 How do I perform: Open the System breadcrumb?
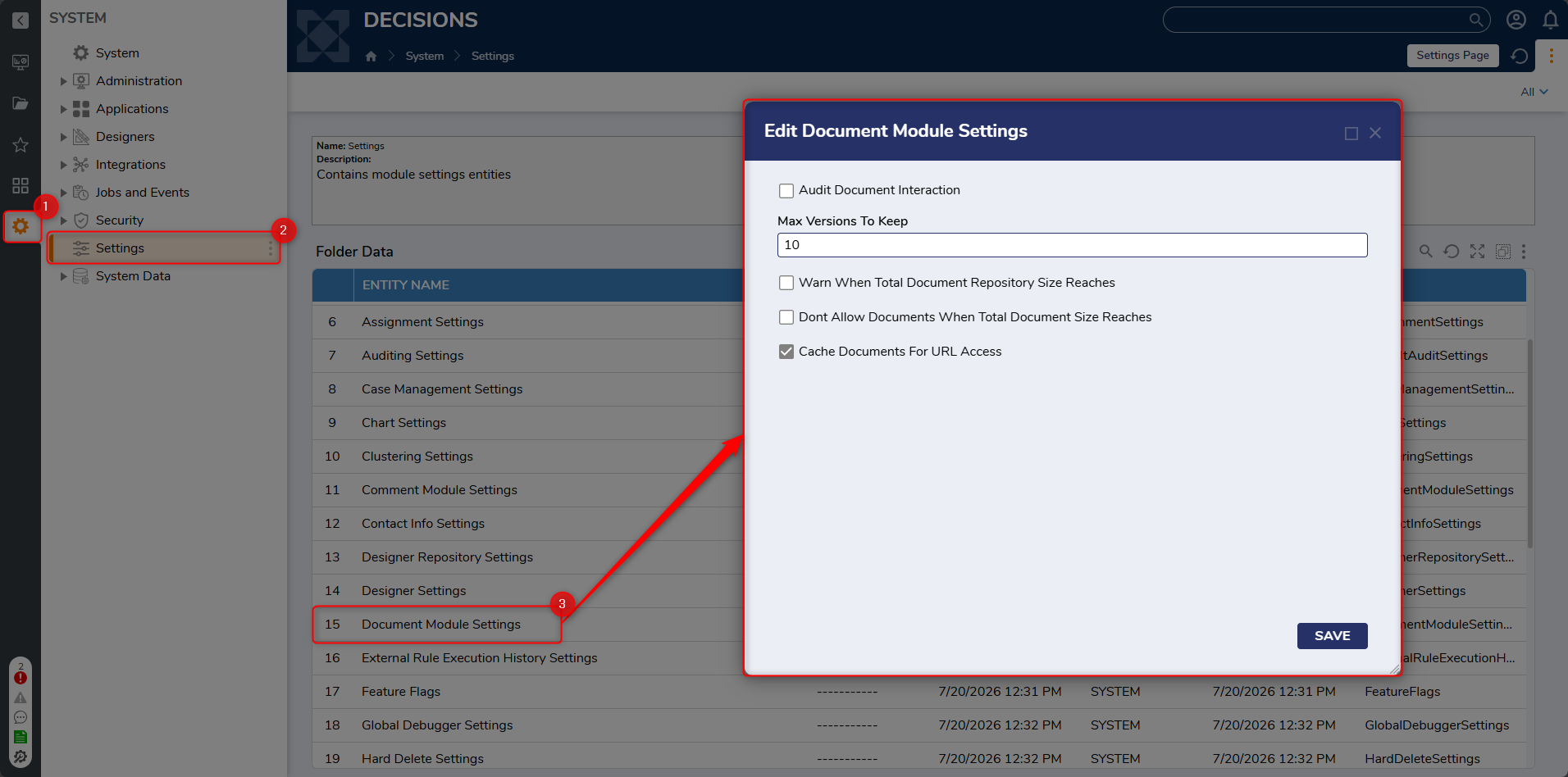tap(425, 56)
